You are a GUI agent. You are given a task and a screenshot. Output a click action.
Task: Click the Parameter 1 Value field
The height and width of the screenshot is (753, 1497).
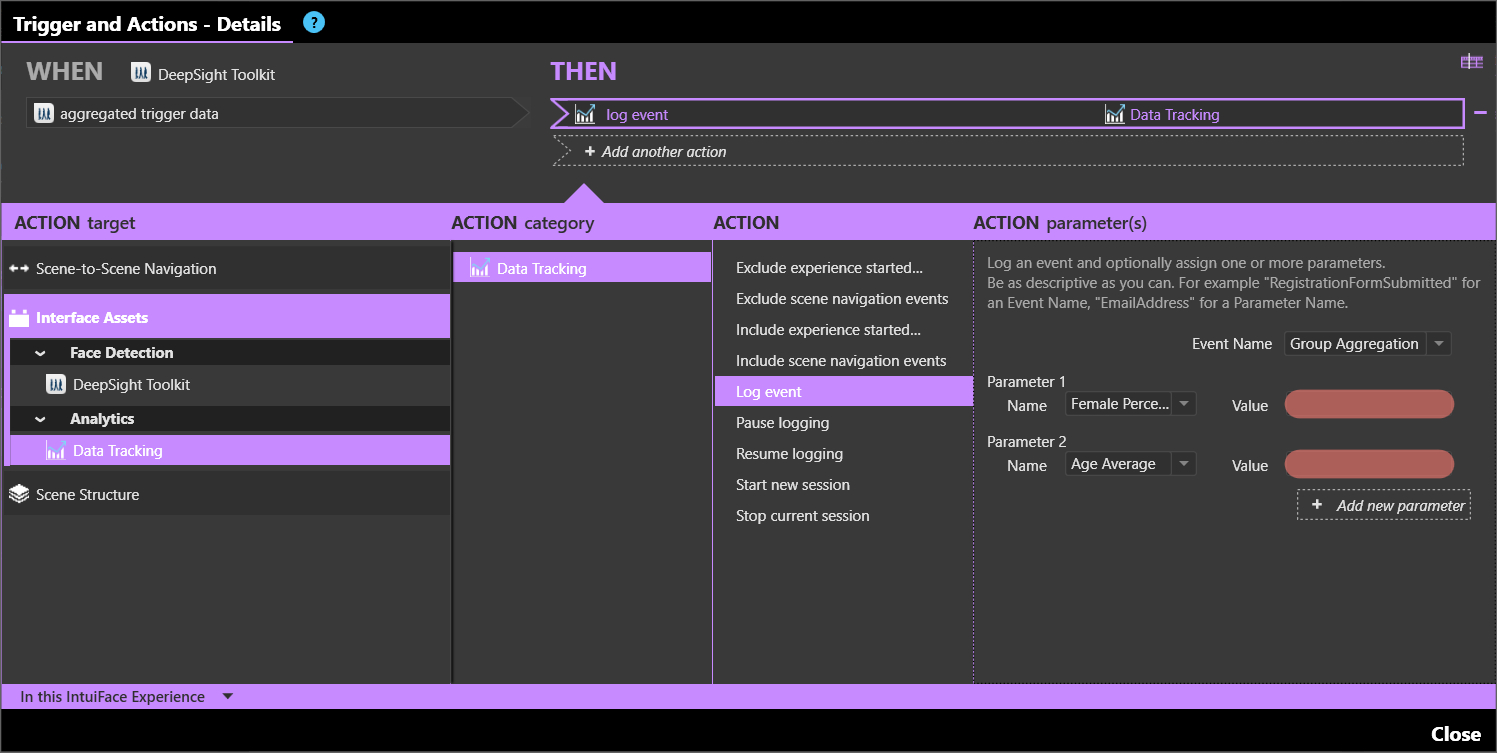1368,405
